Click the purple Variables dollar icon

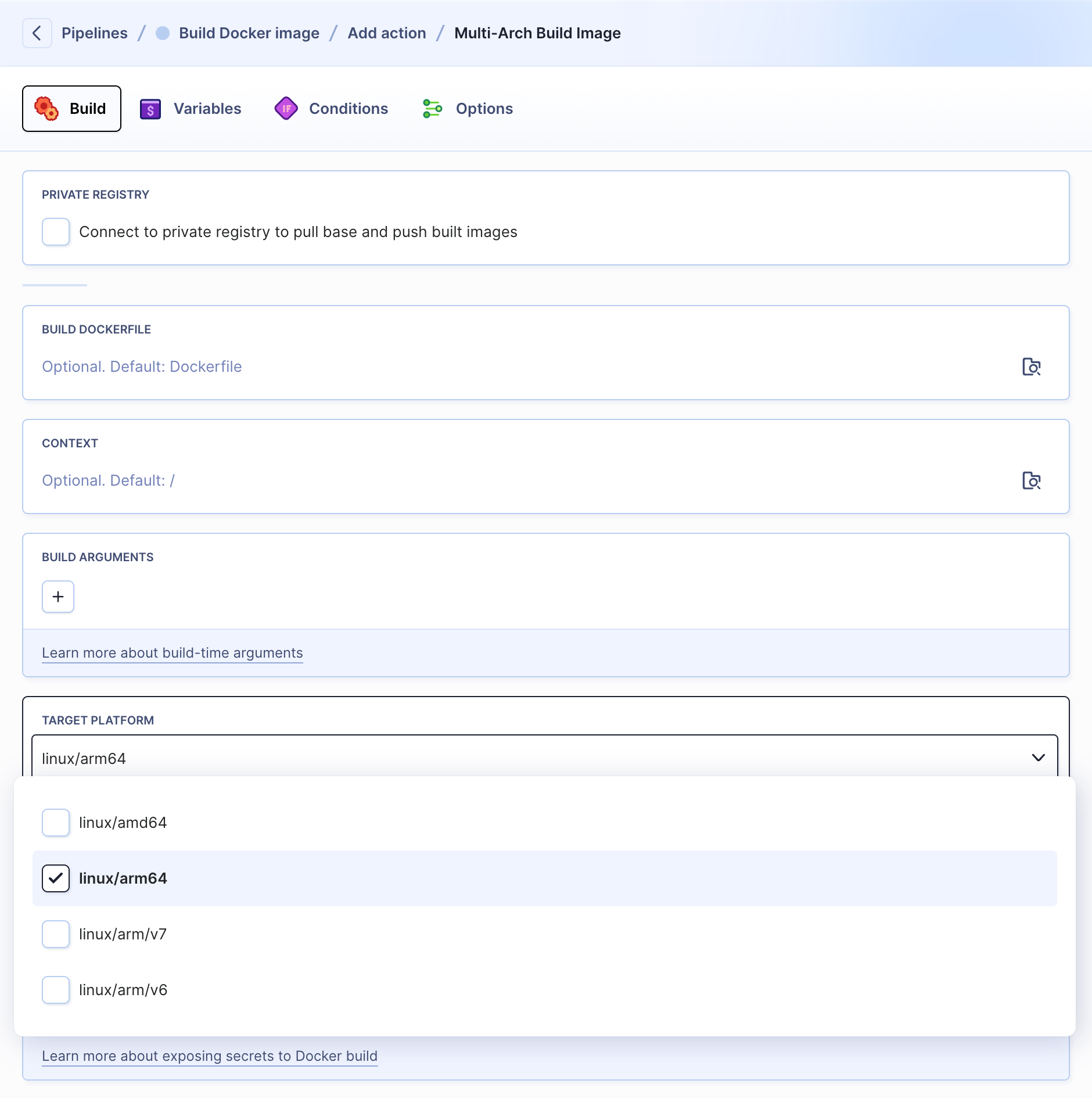point(150,109)
